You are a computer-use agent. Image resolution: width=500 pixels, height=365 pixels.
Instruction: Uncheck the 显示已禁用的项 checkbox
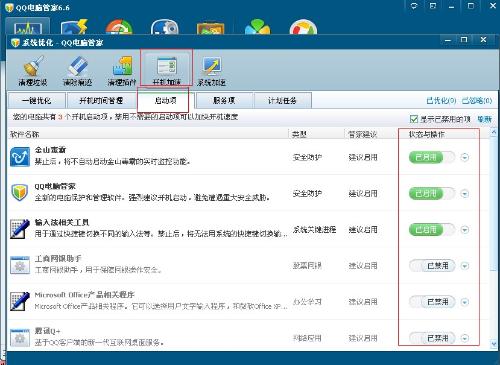click(414, 119)
